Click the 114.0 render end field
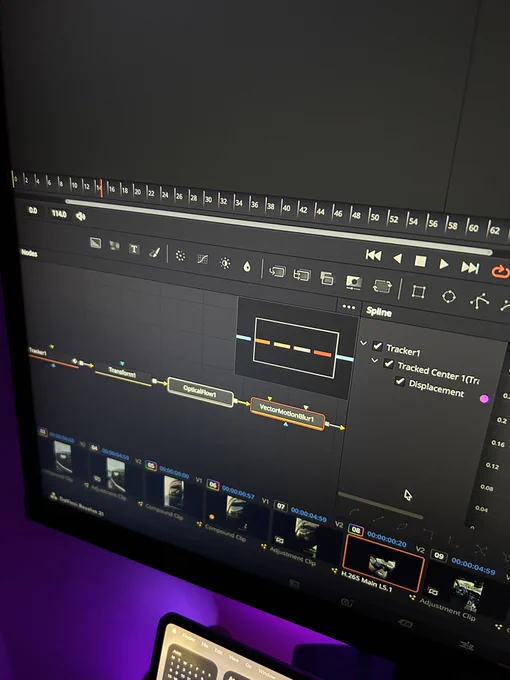Screen dimensions: 510x680 tap(59, 213)
